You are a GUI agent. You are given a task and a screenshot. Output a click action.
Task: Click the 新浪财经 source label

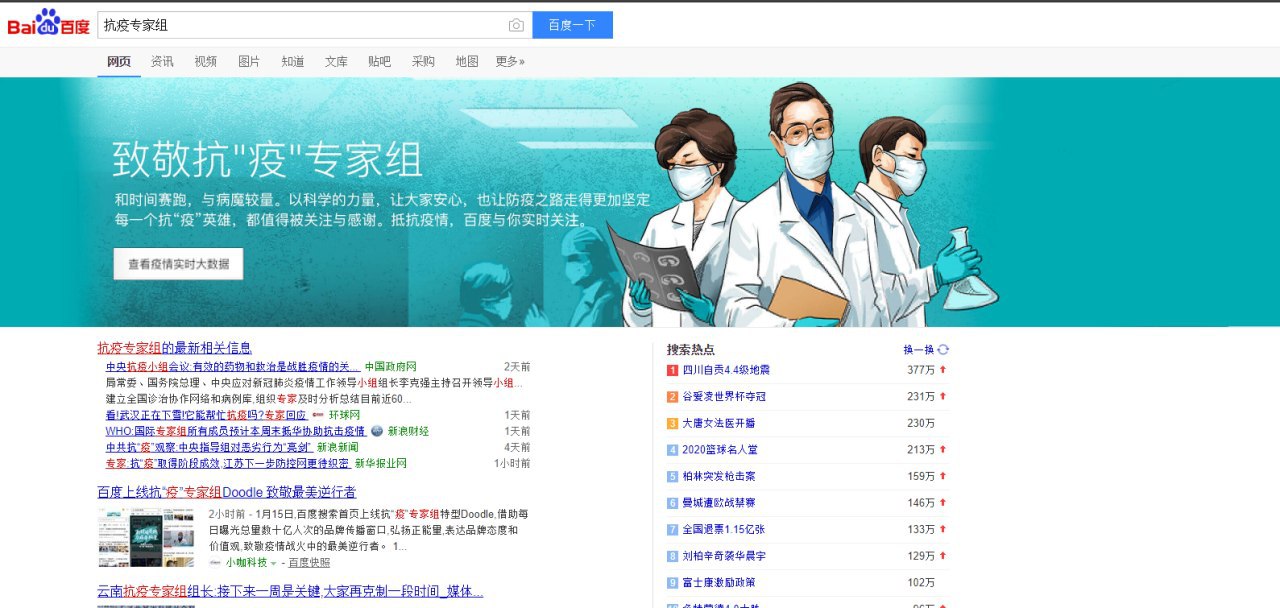(x=408, y=431)
